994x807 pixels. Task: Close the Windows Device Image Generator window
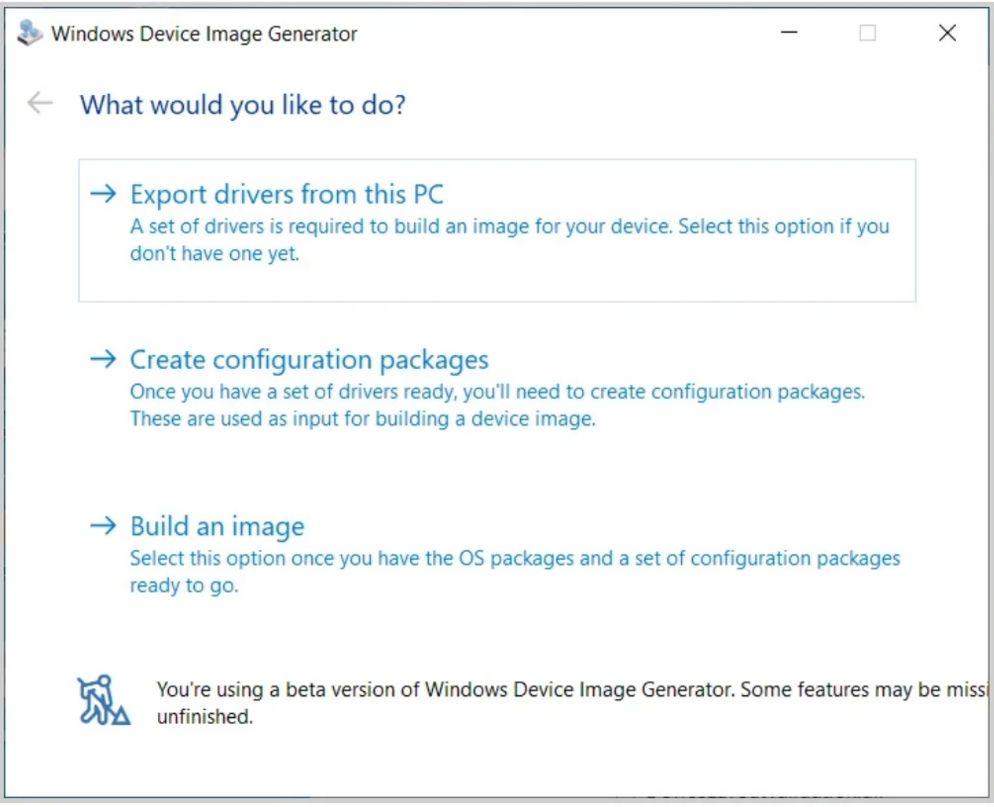947,33
